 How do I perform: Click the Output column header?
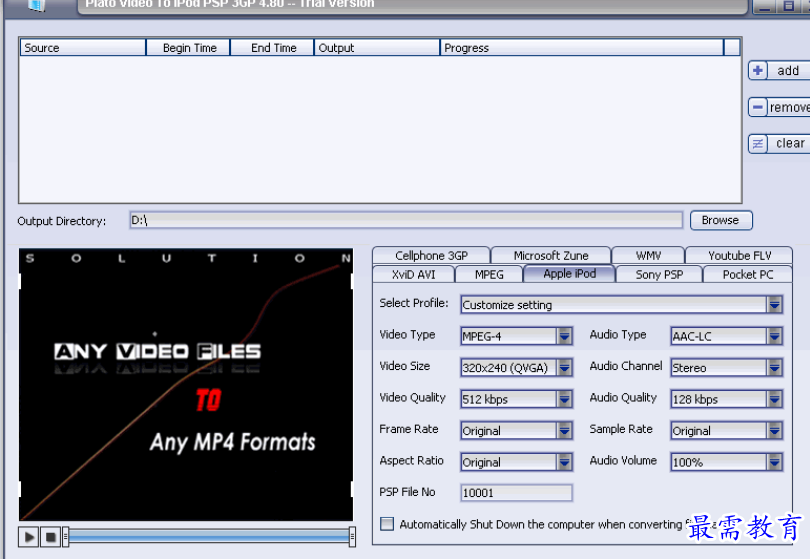[377, 48]
